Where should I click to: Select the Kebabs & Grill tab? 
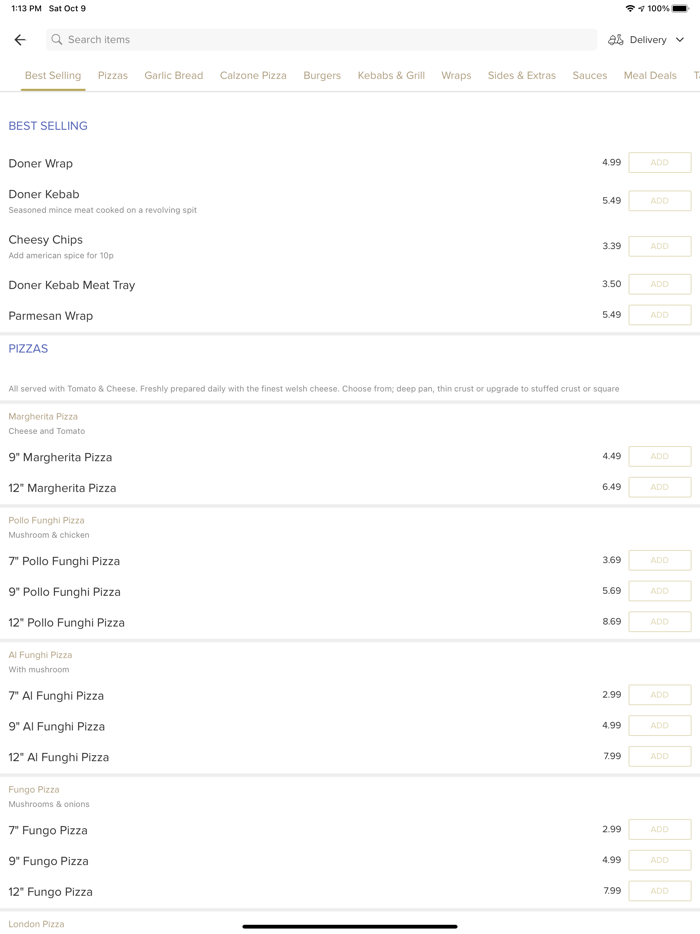click(391, 76)
